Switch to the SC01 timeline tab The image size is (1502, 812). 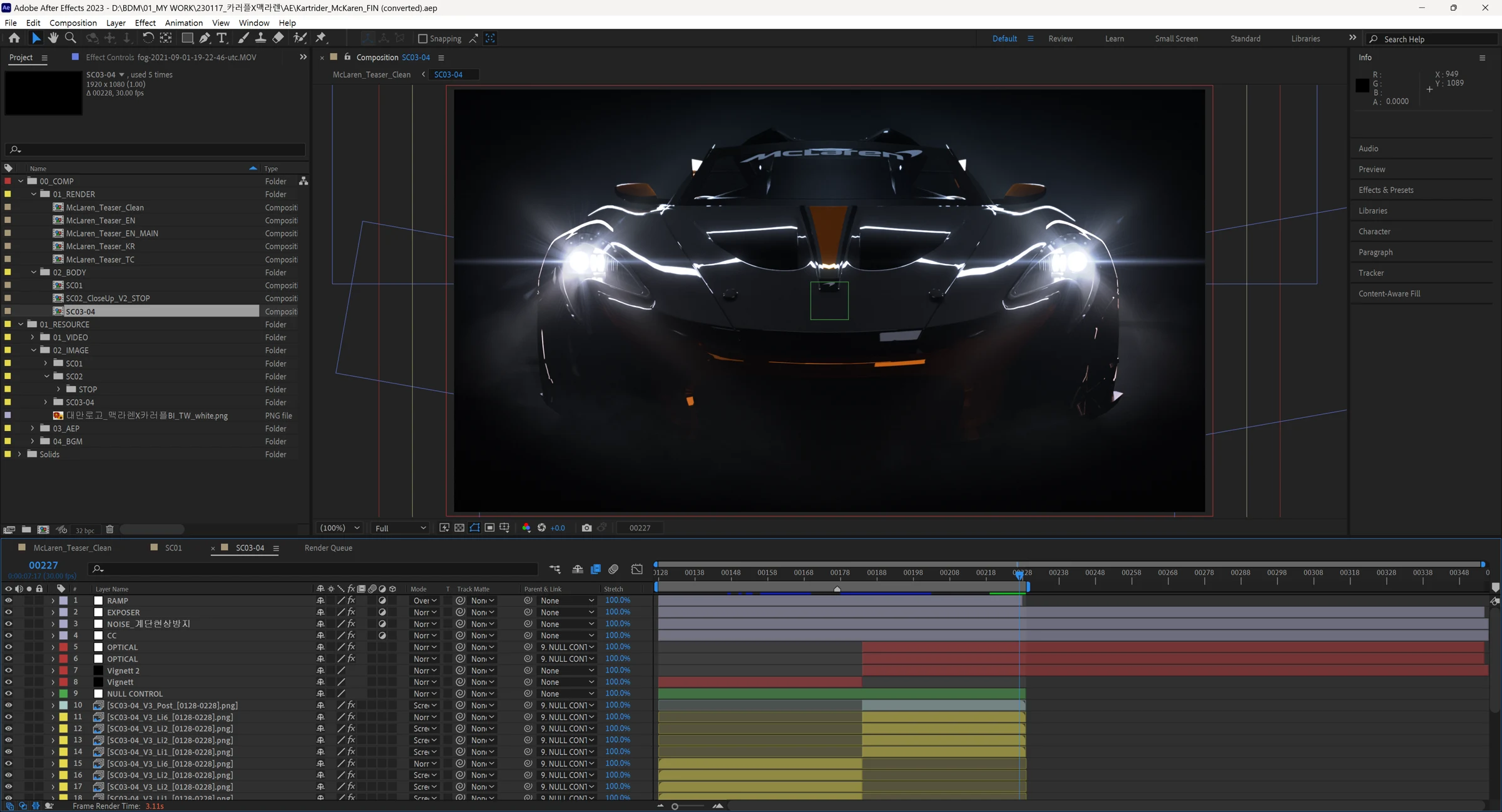173,548
